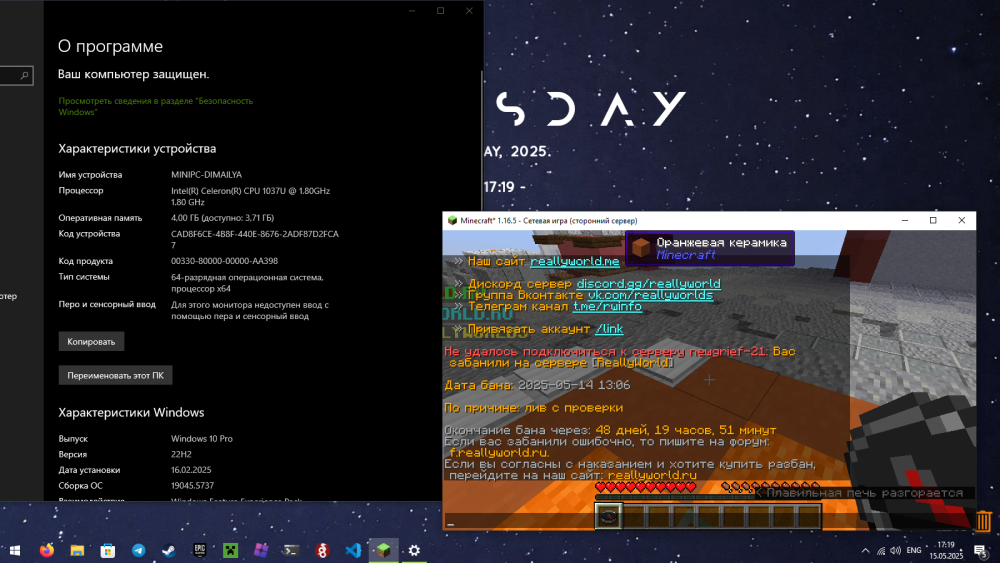
Task: Click the search magnifier in Settings
Action: click(x=24, y=75)
